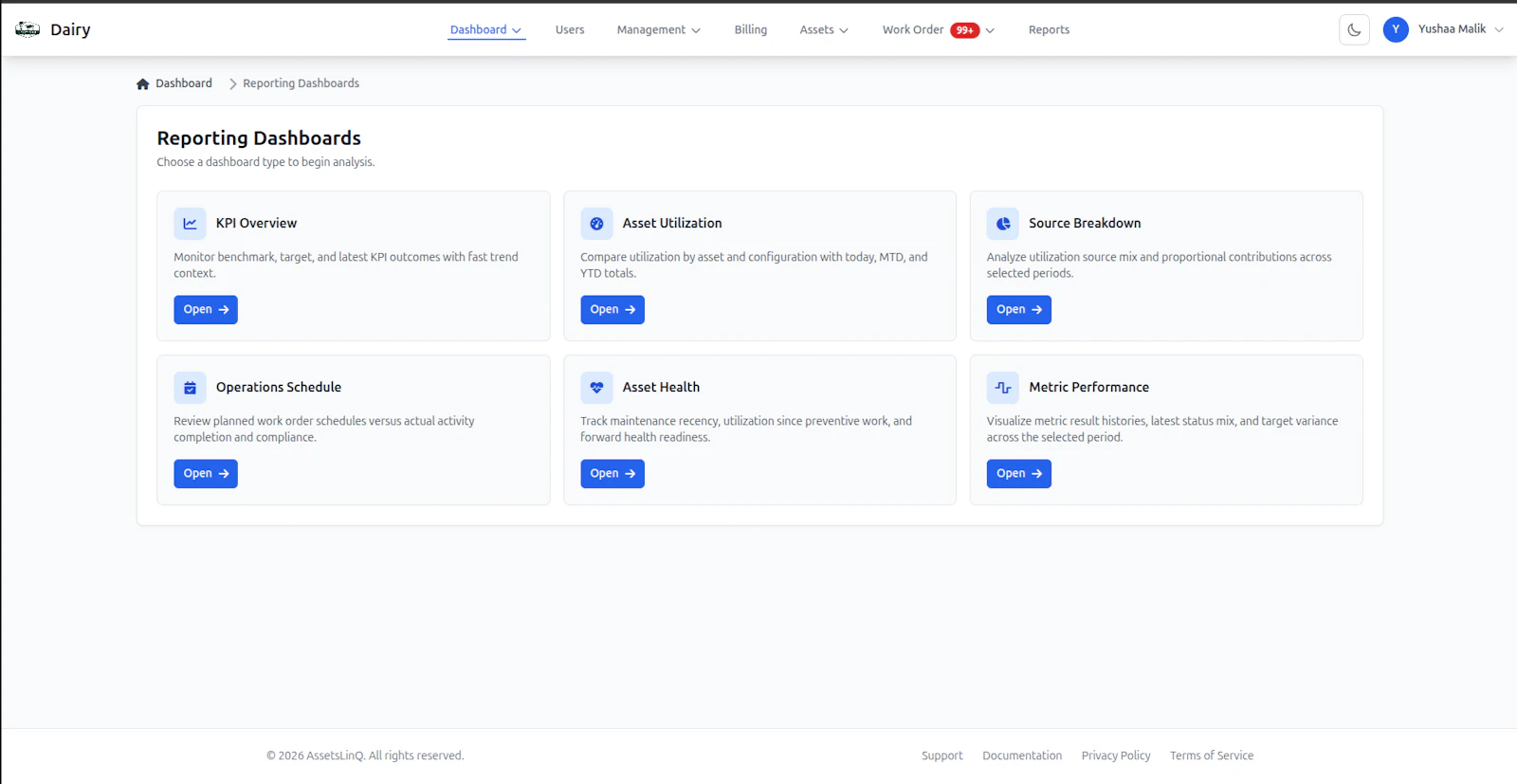
Task: Expand the Dashboard menu dropdown
Action: point(486,30)
